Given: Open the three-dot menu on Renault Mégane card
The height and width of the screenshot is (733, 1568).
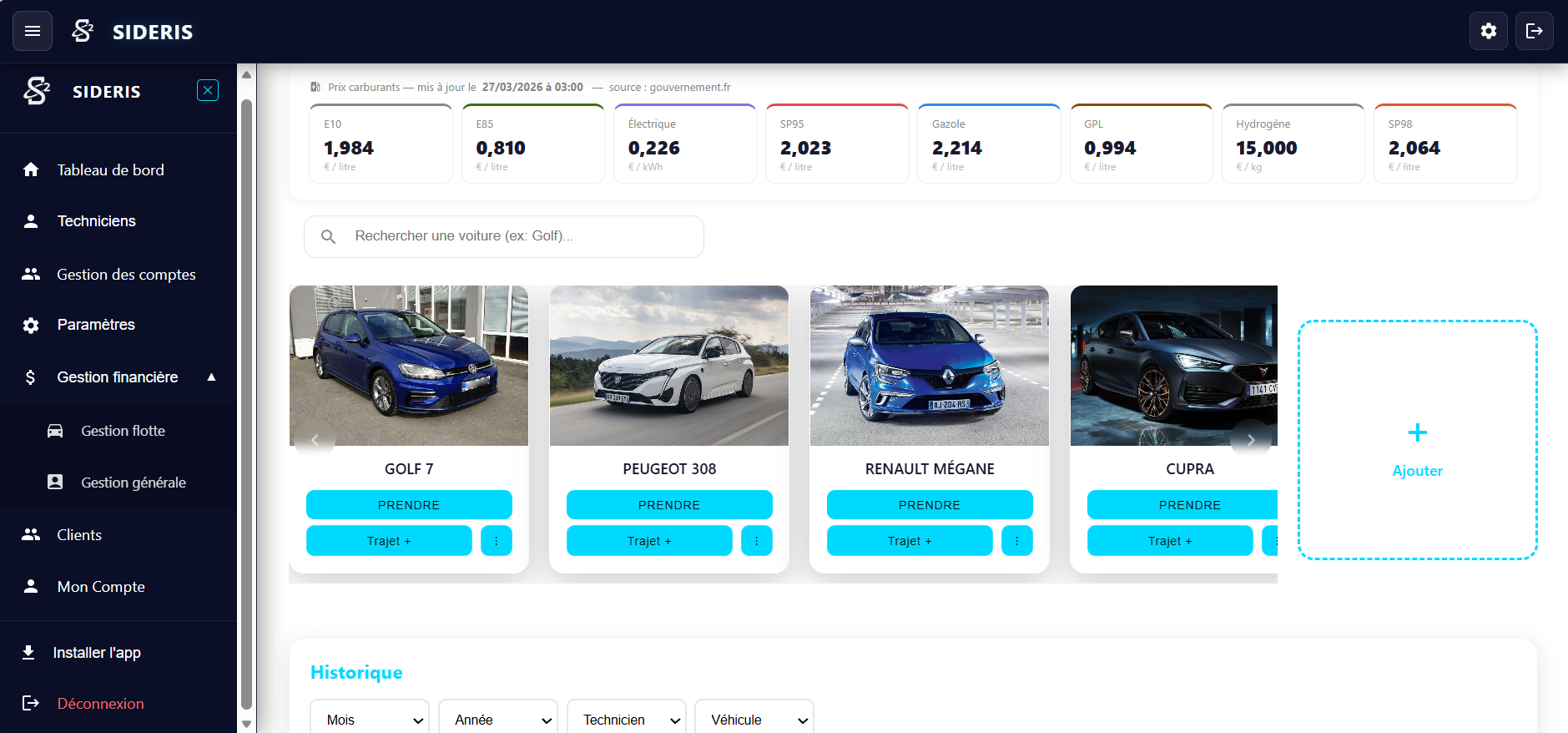Looking at the screenshot, I should pyautogui.click(x=1017, y=540).
